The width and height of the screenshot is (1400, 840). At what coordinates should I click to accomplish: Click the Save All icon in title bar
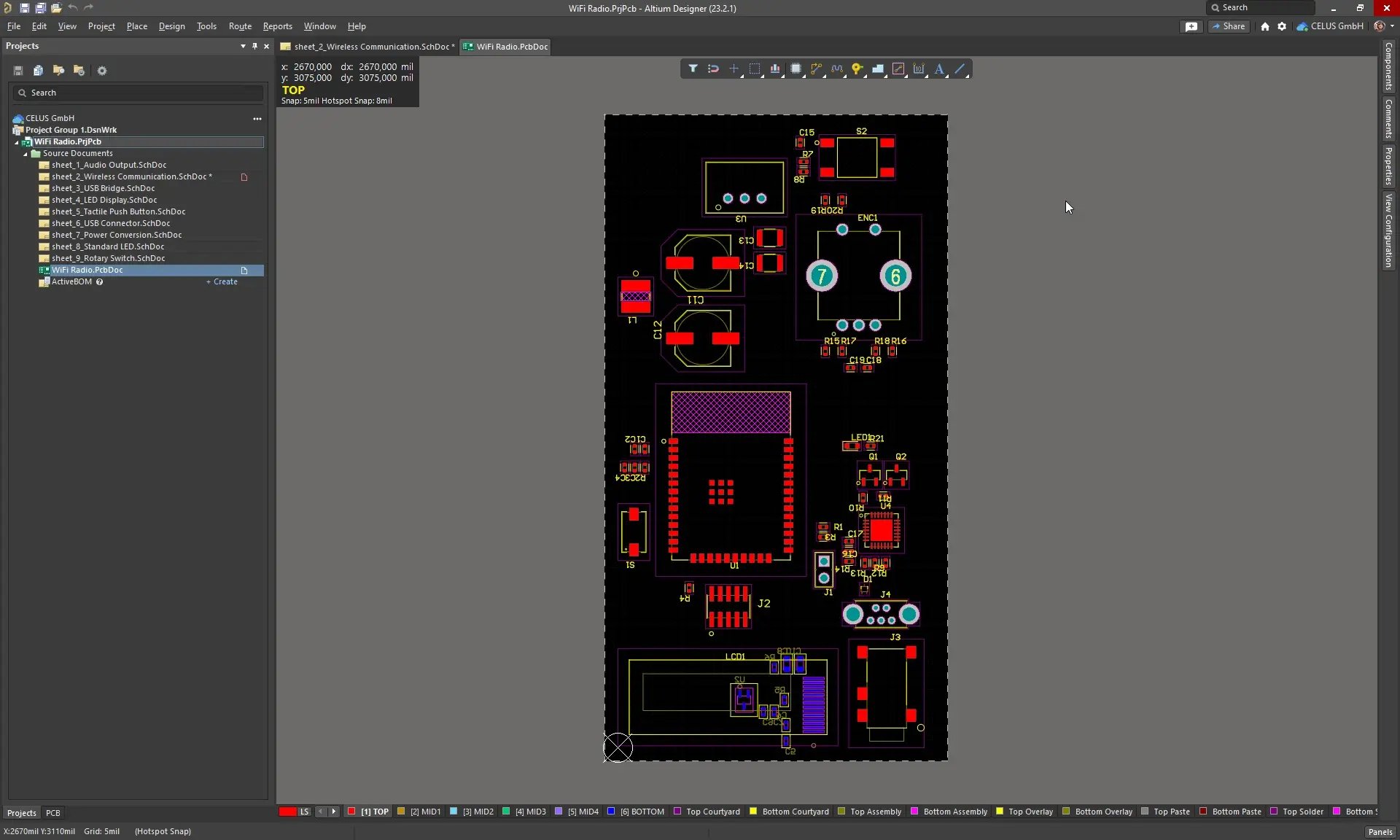click(40, 8)
